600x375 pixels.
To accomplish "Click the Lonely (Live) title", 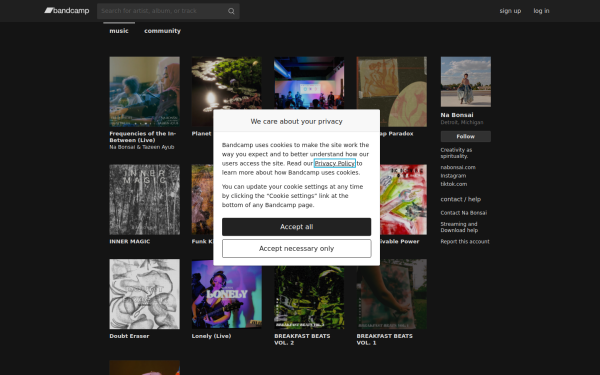I will pos(211,336).
